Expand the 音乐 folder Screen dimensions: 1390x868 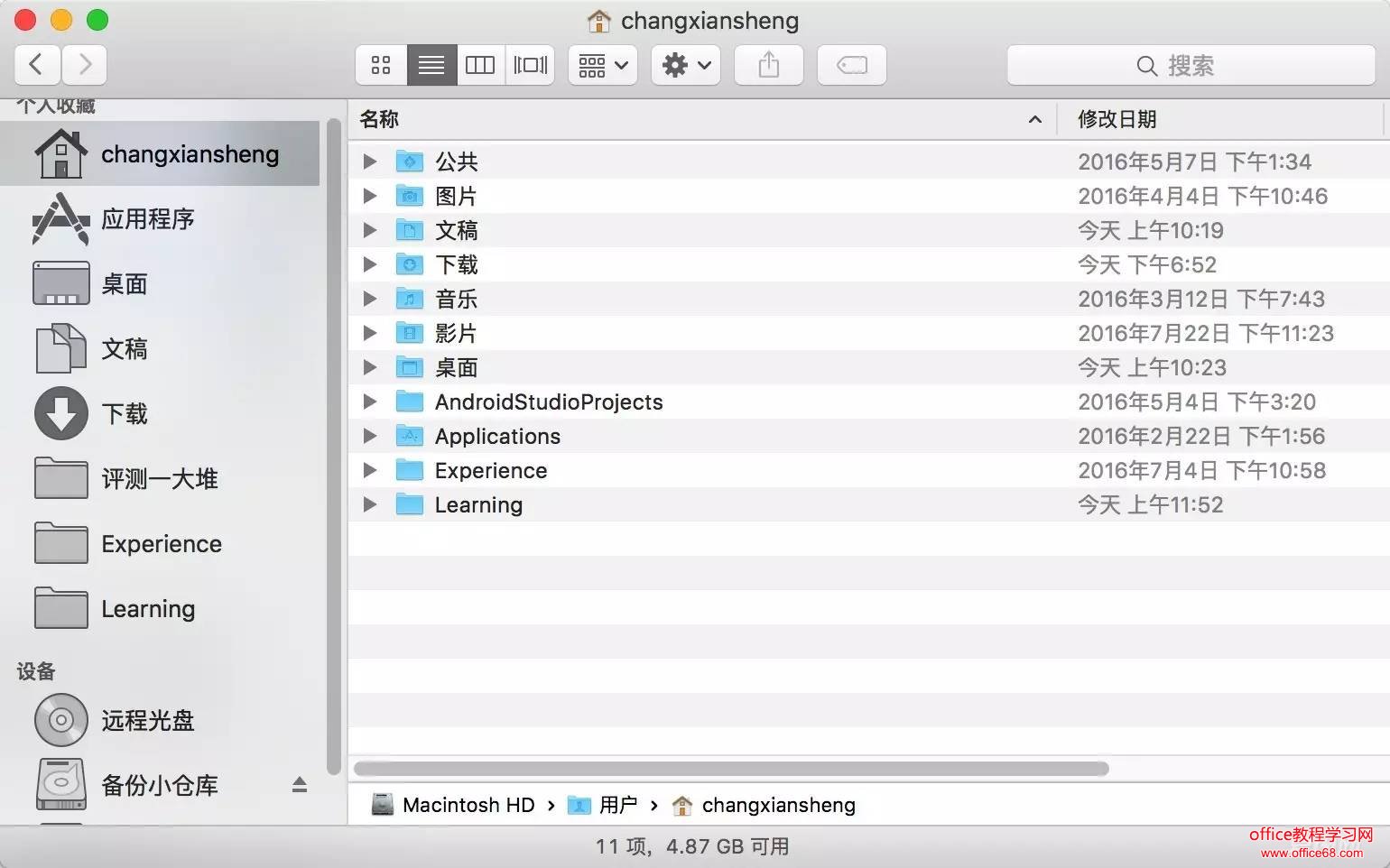(369, 299)
